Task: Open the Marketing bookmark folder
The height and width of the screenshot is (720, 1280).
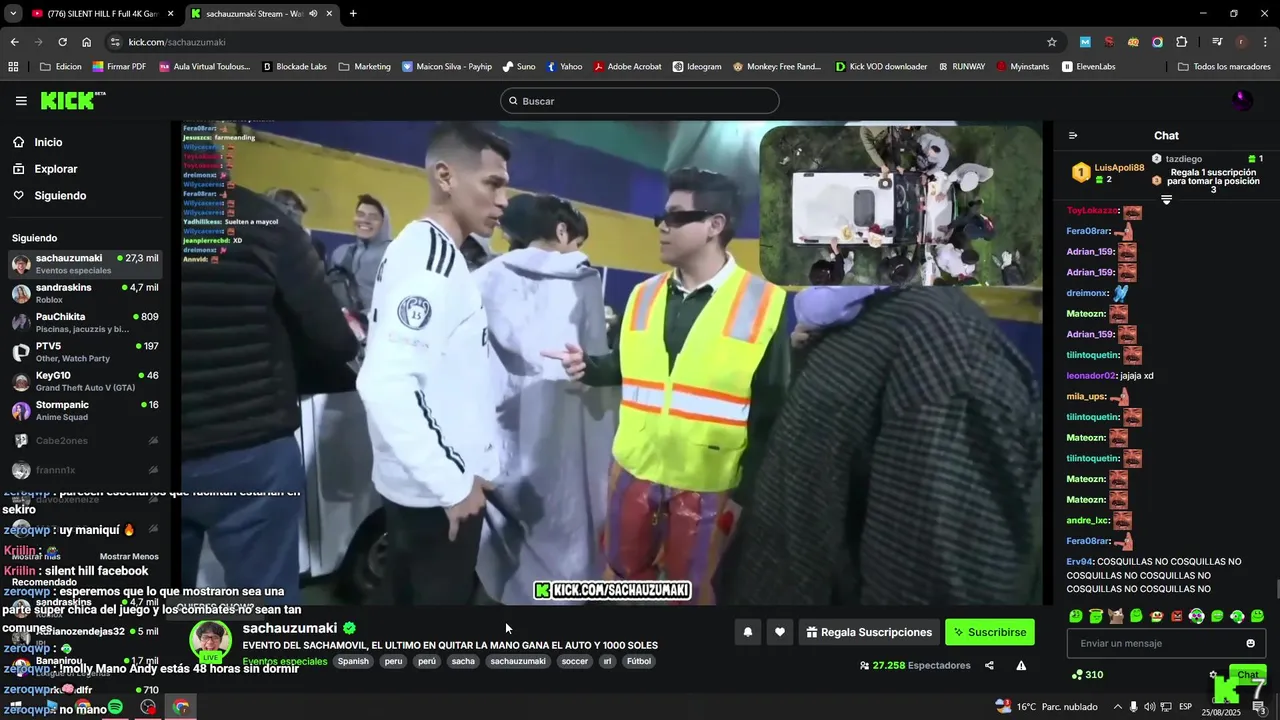Action: point(365,67)
